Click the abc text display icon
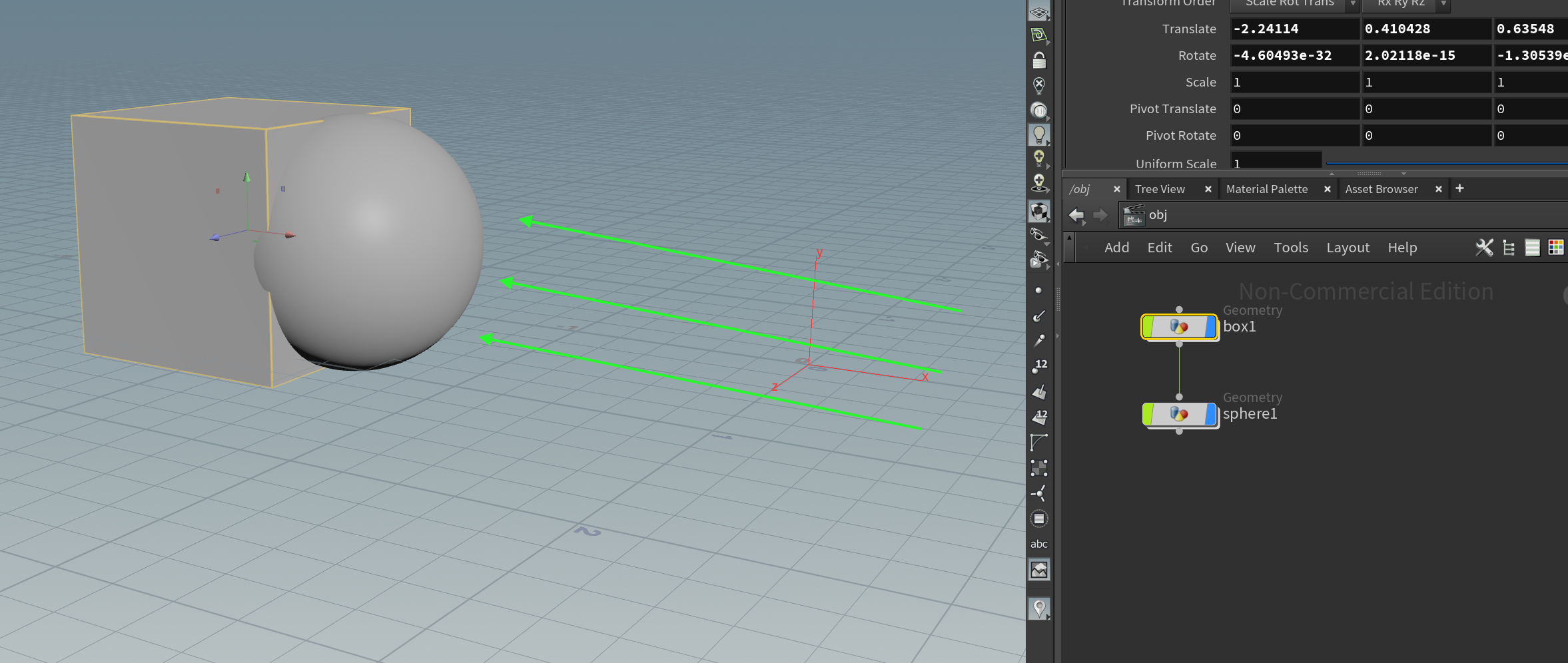Image resolution: width=1568 pixels, height=663 pixels. pos(1039,544)
